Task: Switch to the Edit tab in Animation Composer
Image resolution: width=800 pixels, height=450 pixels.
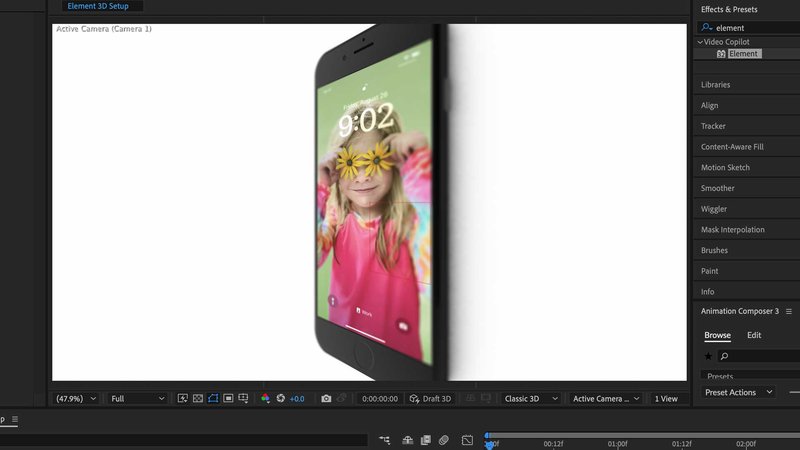Action: tap(754, 335)
